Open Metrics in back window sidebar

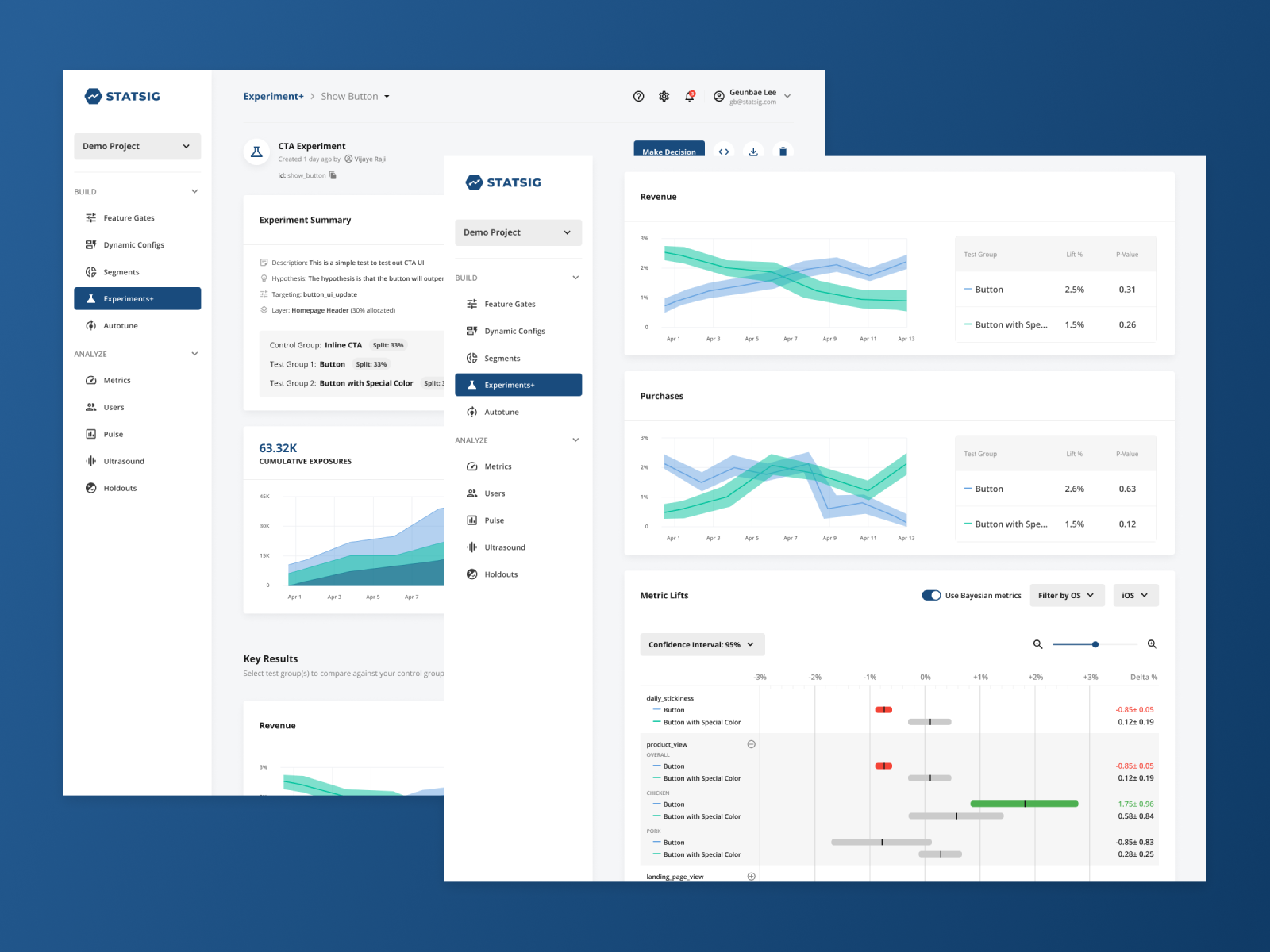137,380
